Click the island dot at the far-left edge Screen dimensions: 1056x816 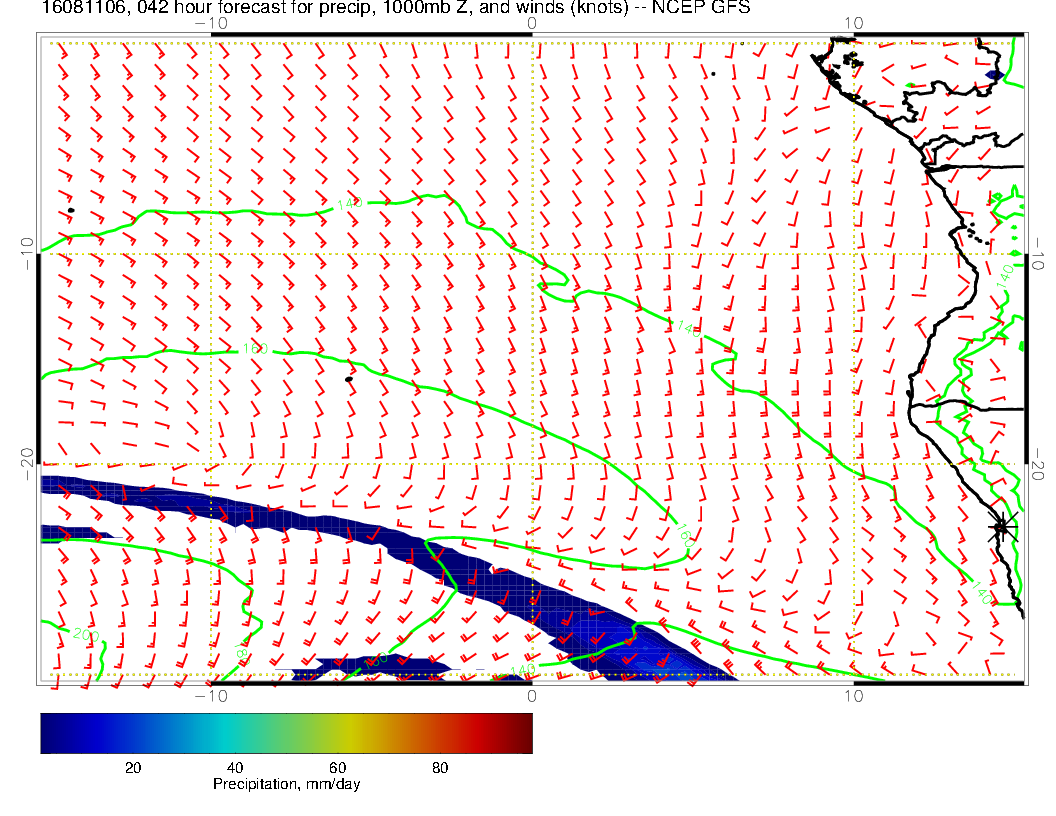coord(72,210)
